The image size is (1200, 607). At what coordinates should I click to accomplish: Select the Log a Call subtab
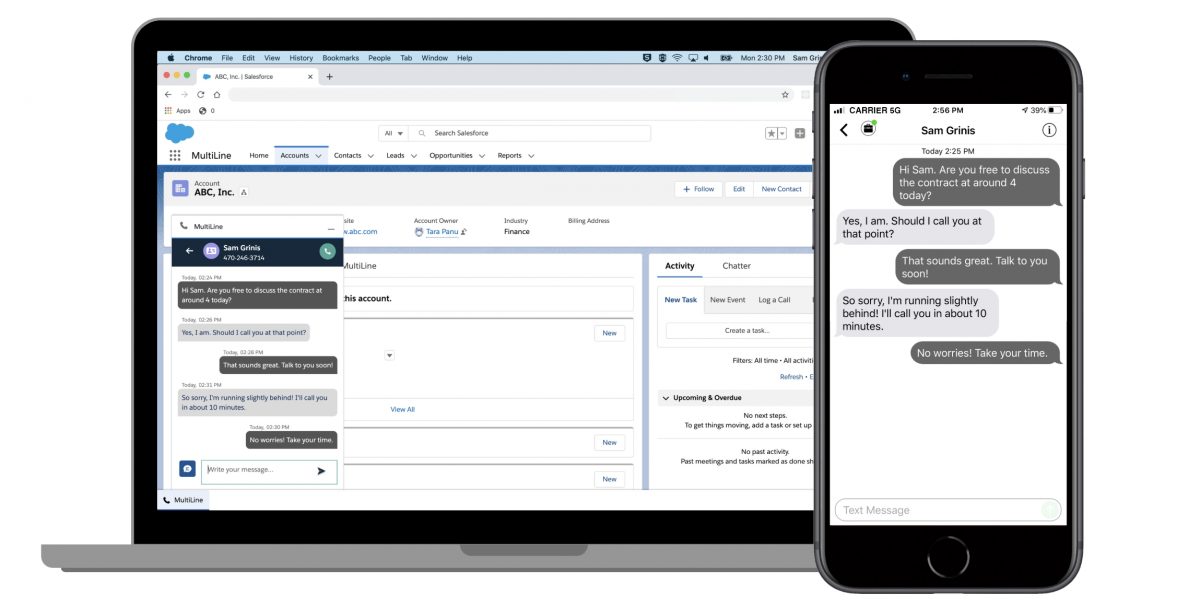774,300
